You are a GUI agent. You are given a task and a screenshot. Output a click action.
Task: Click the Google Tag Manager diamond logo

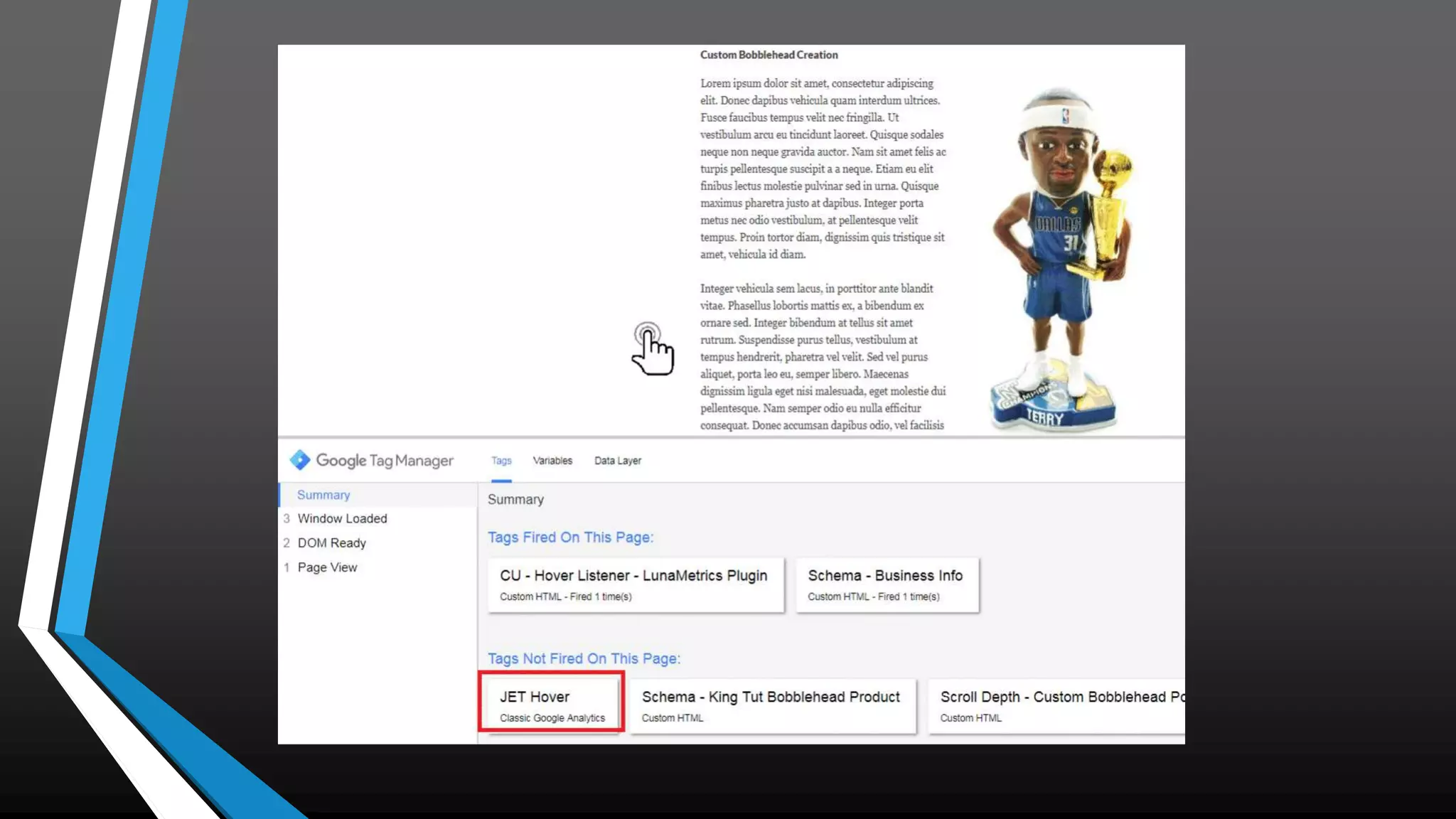click(300, 460)
